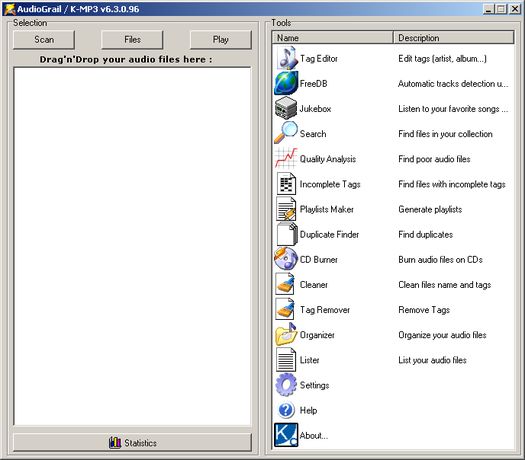
Task: Click 'Remove Tags' description
Action: 424,310
